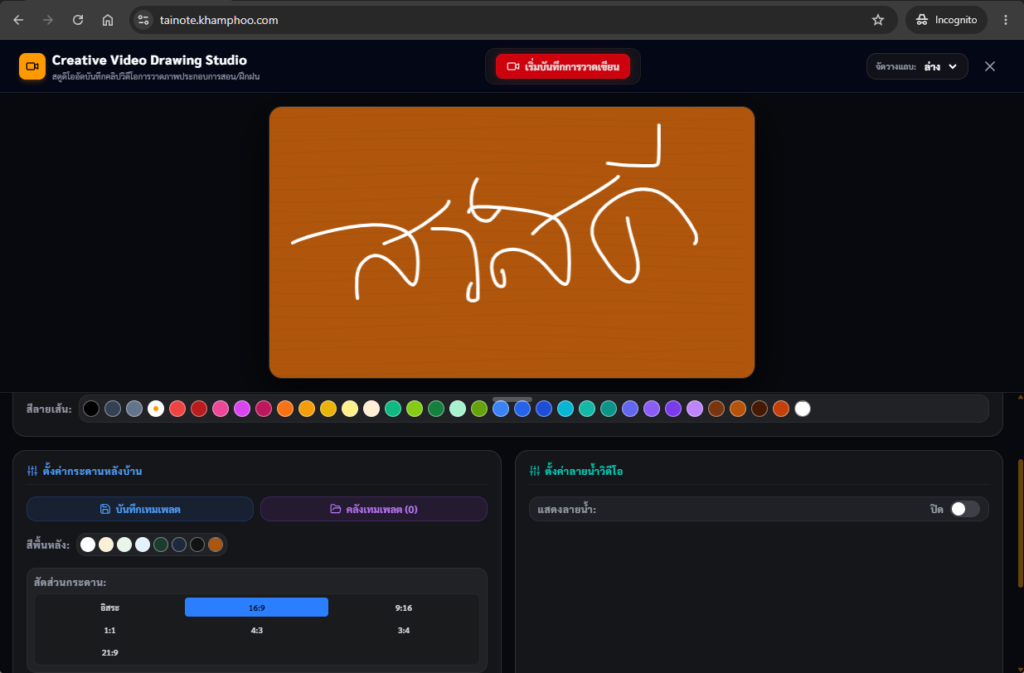Reload the page in the browser
Screen dimensions: 1024x673
[x=78, y=20]
